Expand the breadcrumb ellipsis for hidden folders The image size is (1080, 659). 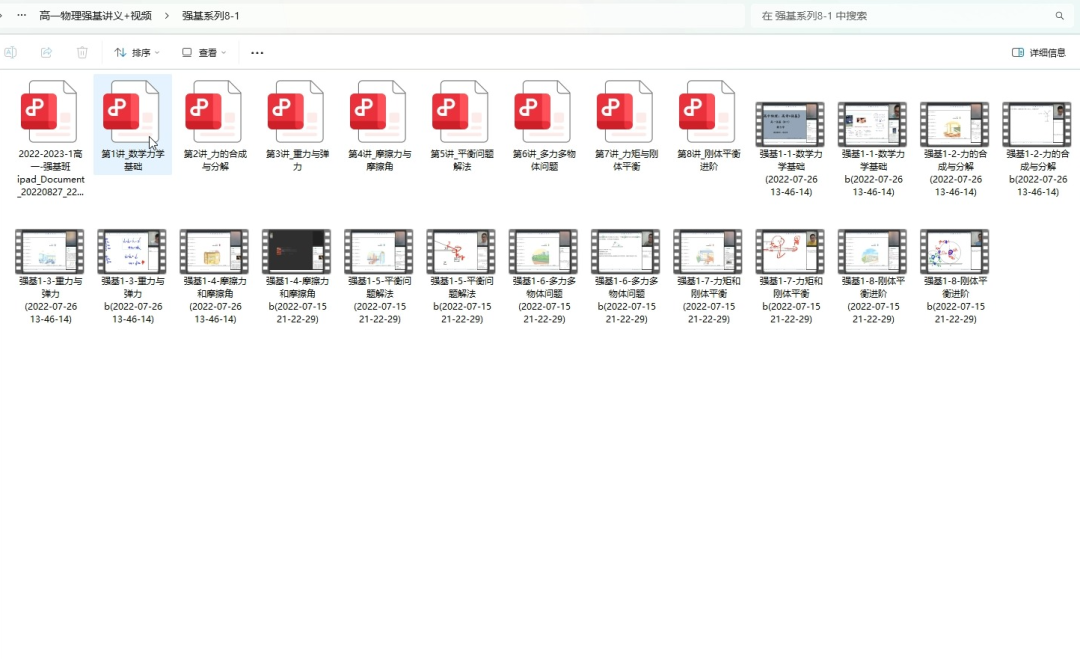pos(21,16)
